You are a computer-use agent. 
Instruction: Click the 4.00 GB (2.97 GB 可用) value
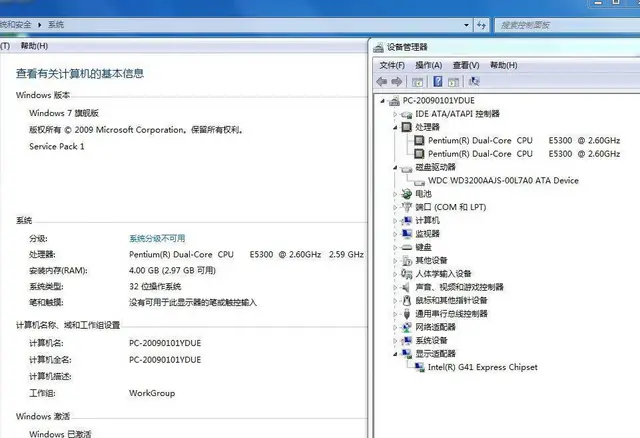[x=172, y=271]
